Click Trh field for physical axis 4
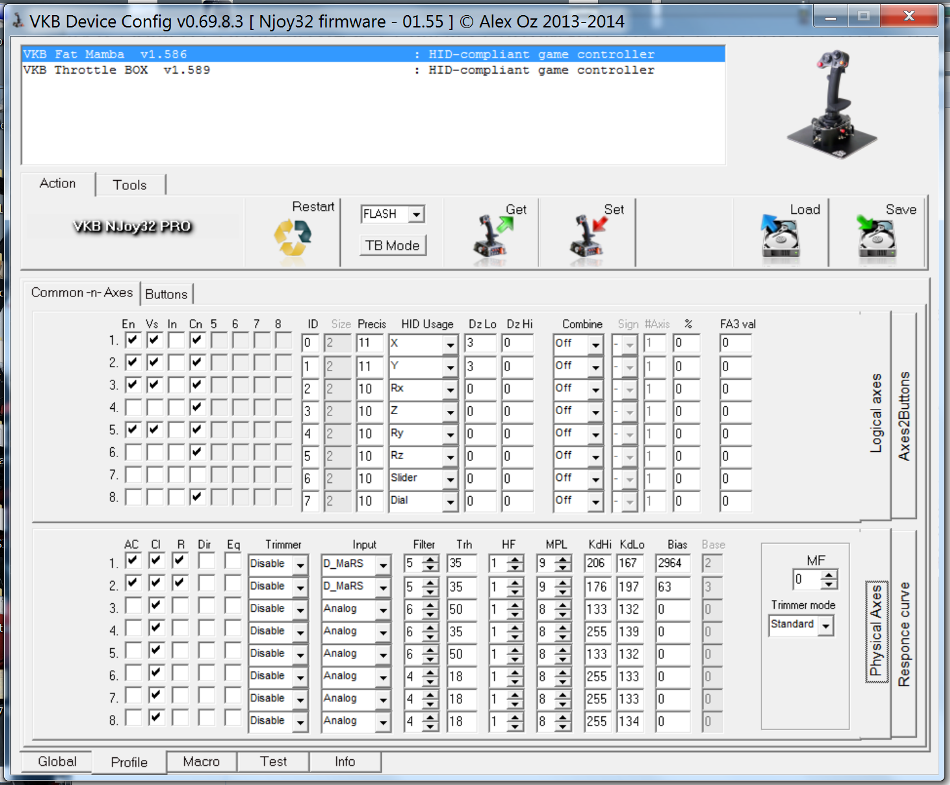 pyautogui.click(x=461, y=631)
